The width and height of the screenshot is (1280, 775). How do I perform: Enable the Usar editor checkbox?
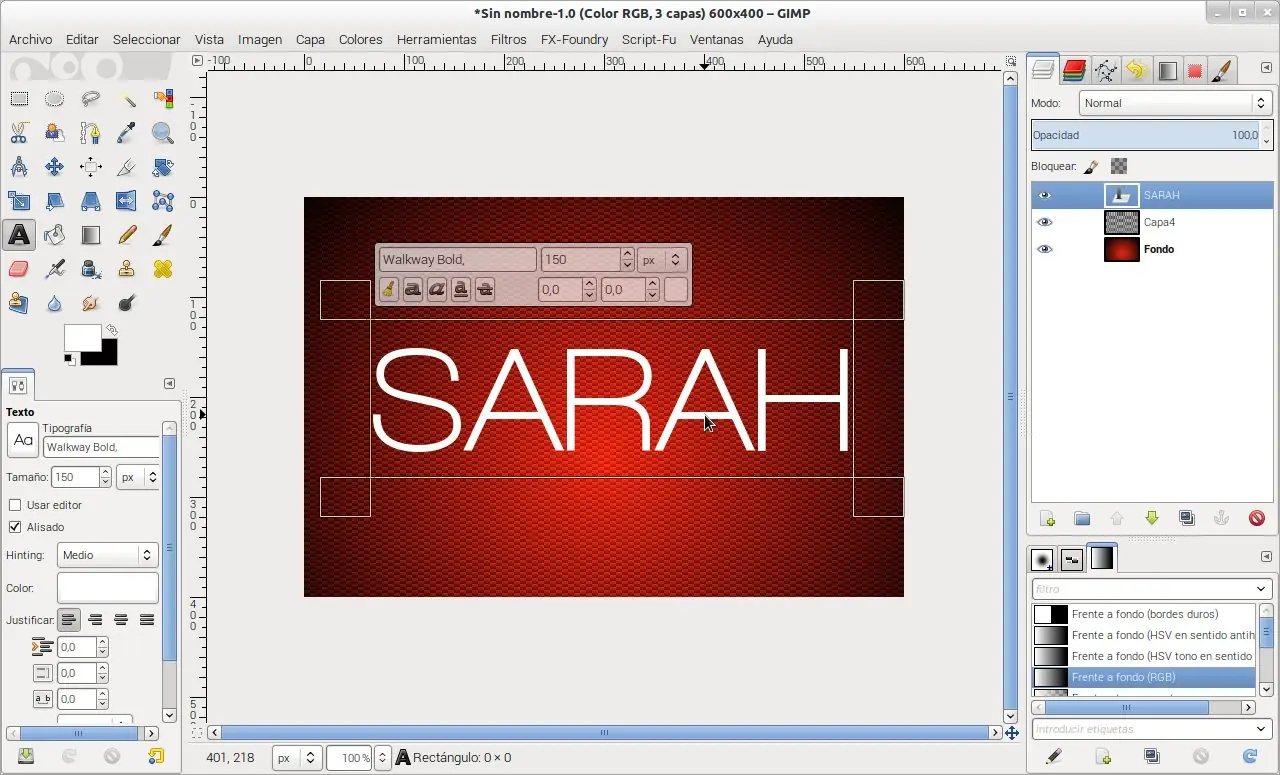15,505
